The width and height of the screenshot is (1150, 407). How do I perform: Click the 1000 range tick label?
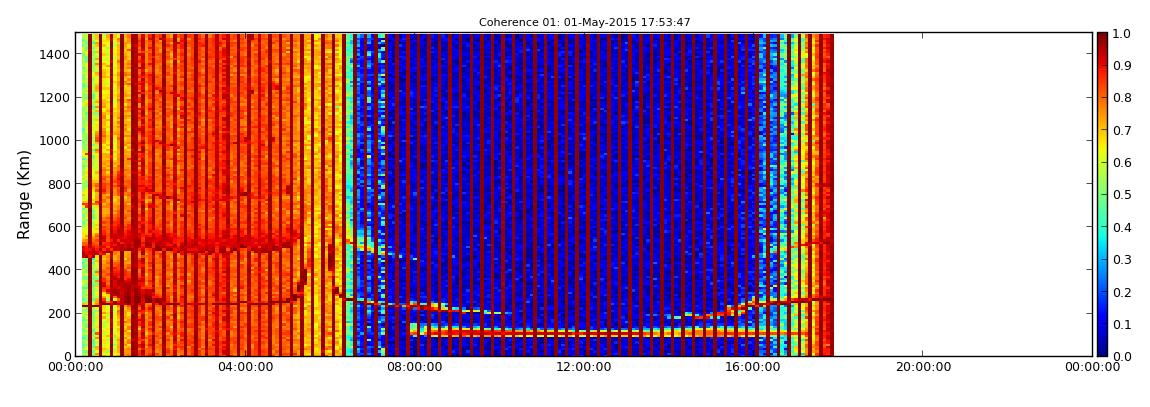tap(54, 141)
